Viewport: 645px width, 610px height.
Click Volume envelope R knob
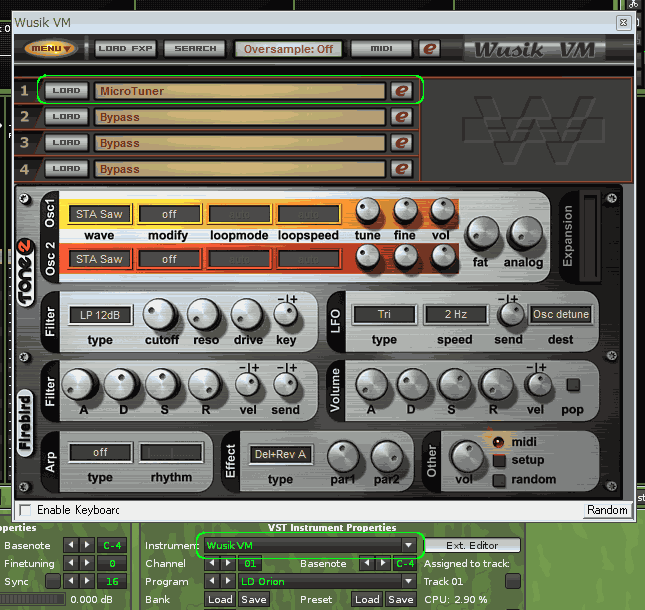(x=497, y=385)
